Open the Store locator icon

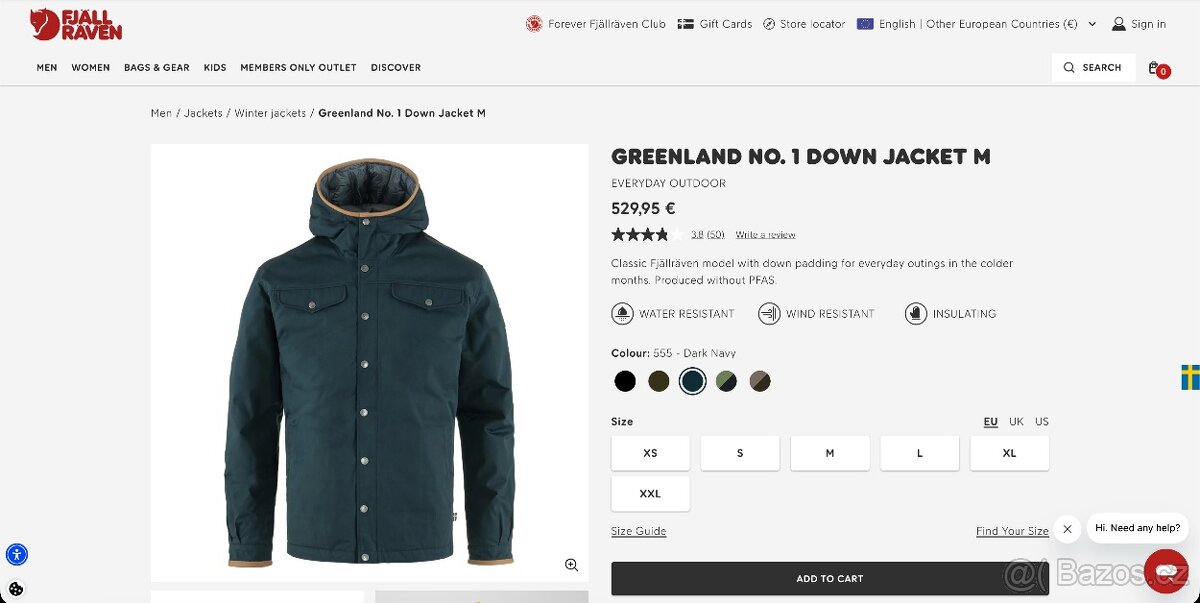[768, 23]
